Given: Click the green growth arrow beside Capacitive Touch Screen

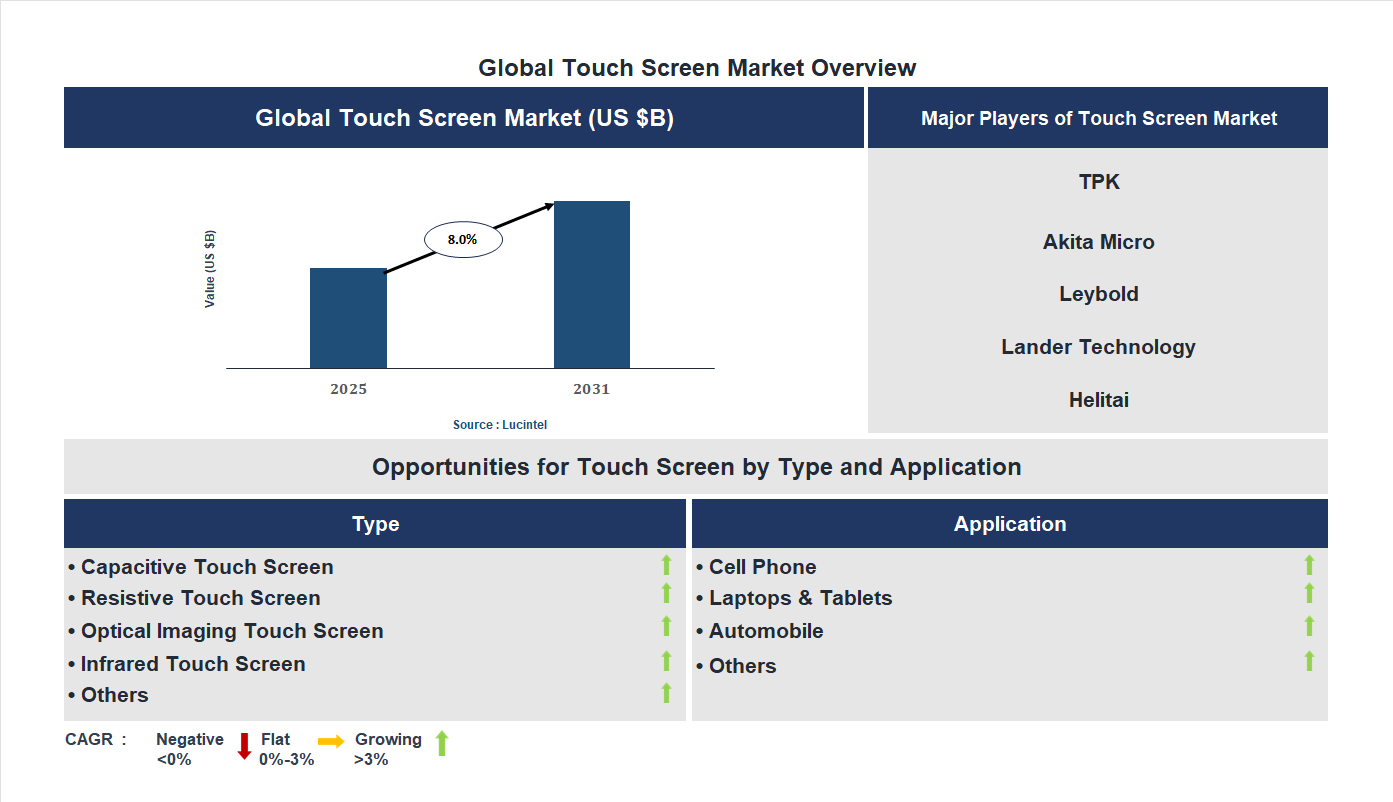Looking at the screenshot, I should coord(666,566).
